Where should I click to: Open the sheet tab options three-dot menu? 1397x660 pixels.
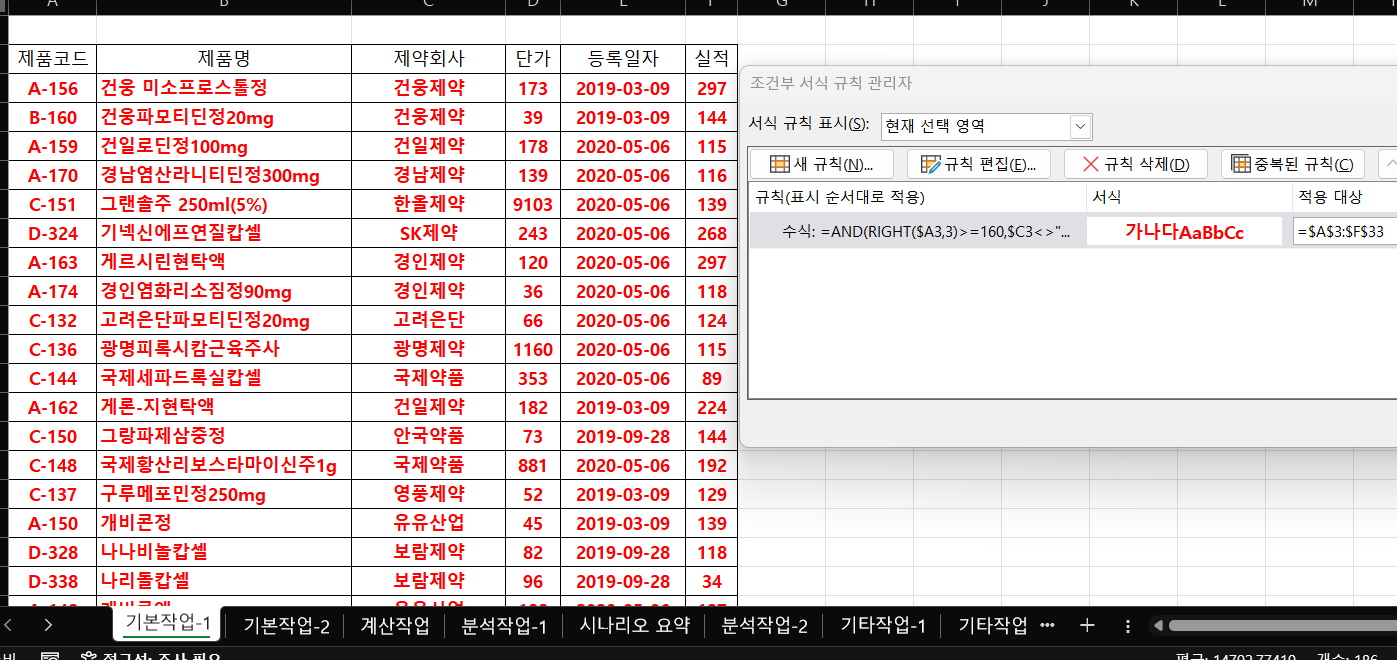tap(1128, 625)
